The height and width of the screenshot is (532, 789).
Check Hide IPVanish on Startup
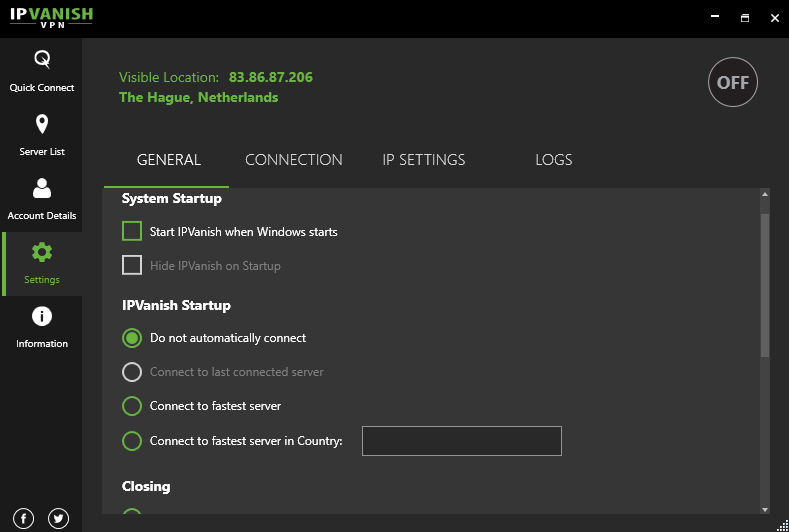point(132,265)
